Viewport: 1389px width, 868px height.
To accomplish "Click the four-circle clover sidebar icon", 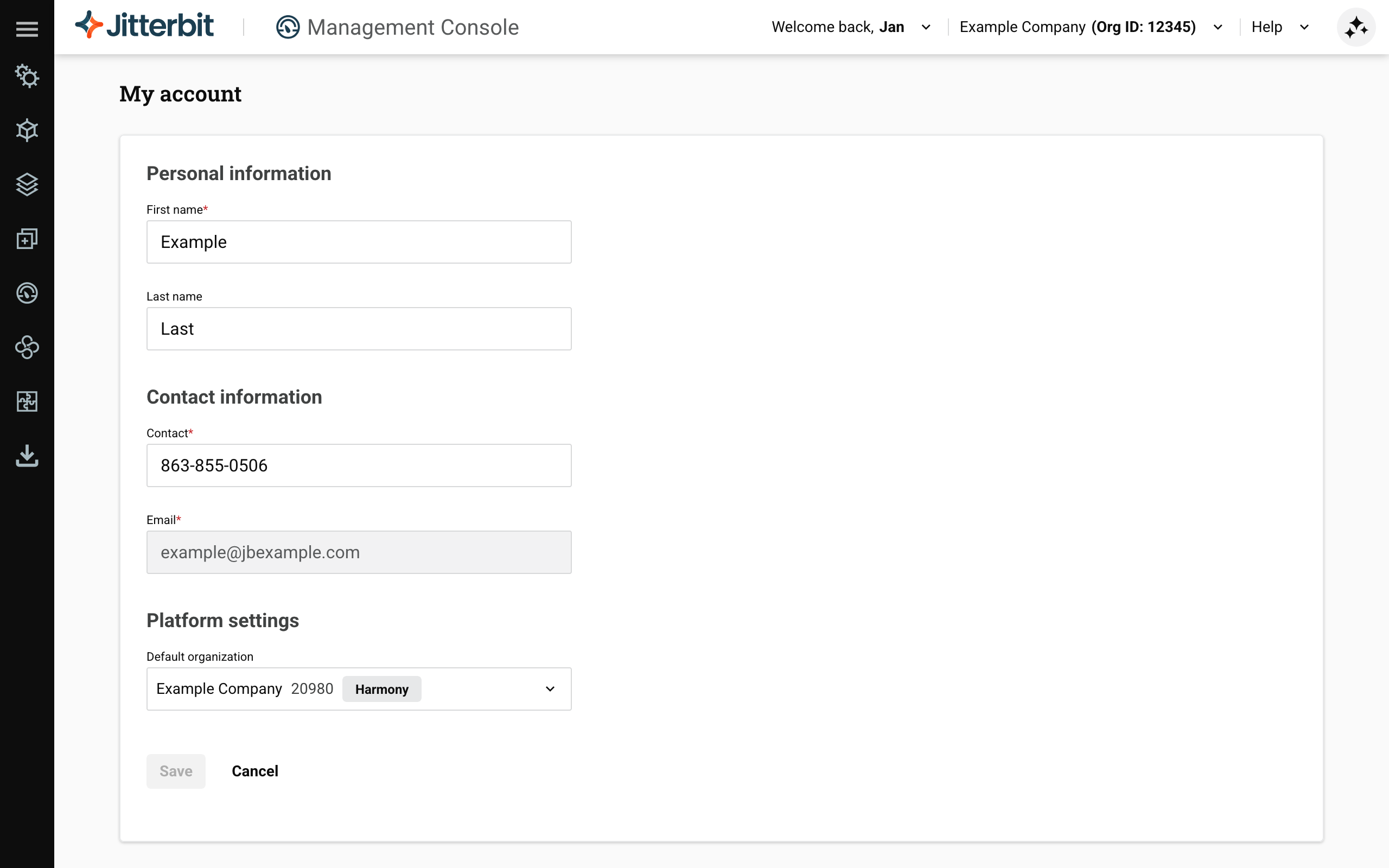I will click(x=27, y=347).
